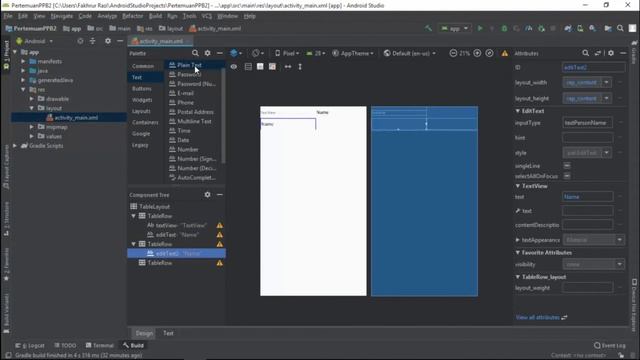The height and width of the screenshot is (360, 640).
Task: Switch to the Design editor tab
Action: (144, 333)
